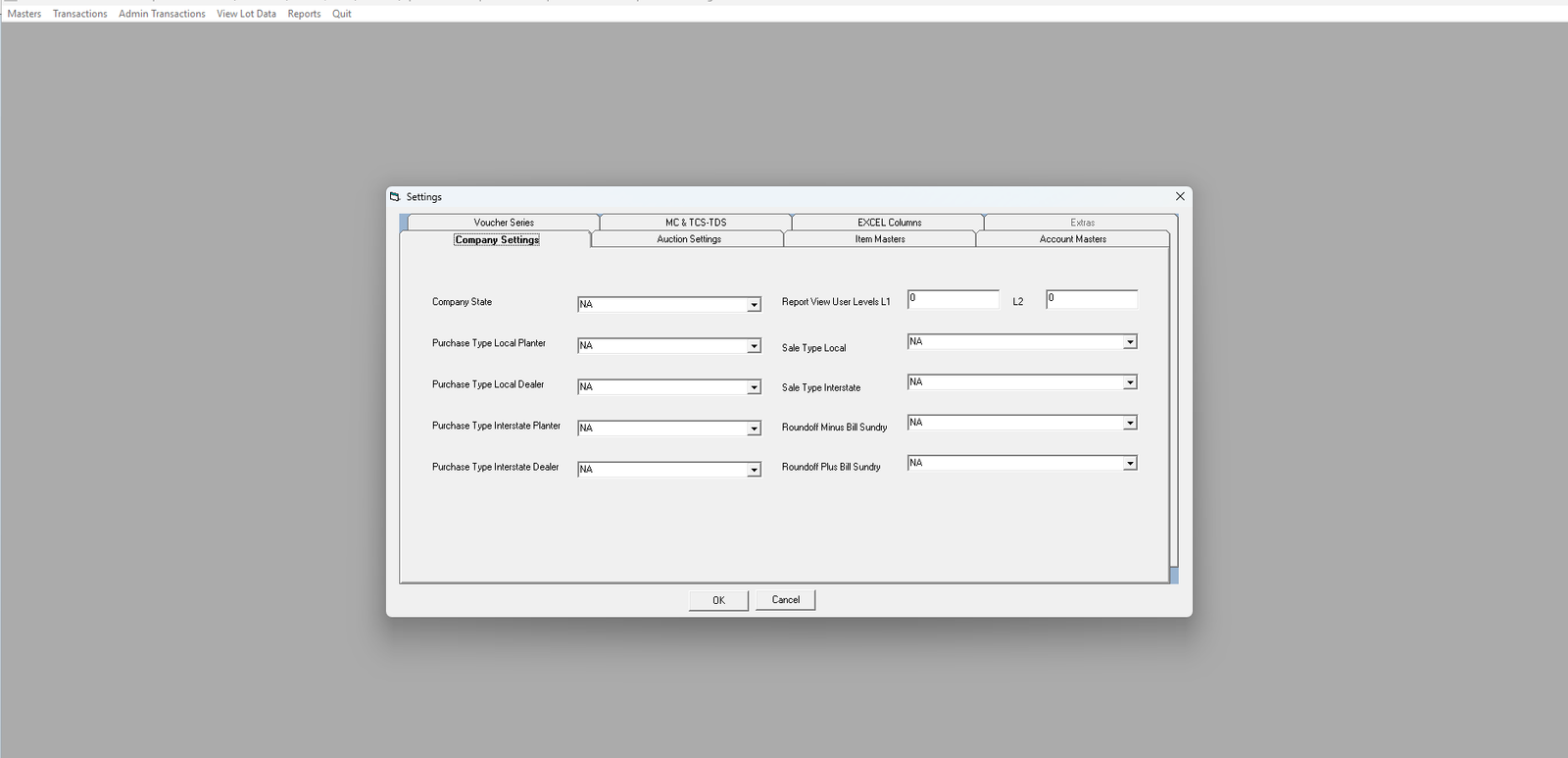Select the EXCEL Columns tab

889,223
